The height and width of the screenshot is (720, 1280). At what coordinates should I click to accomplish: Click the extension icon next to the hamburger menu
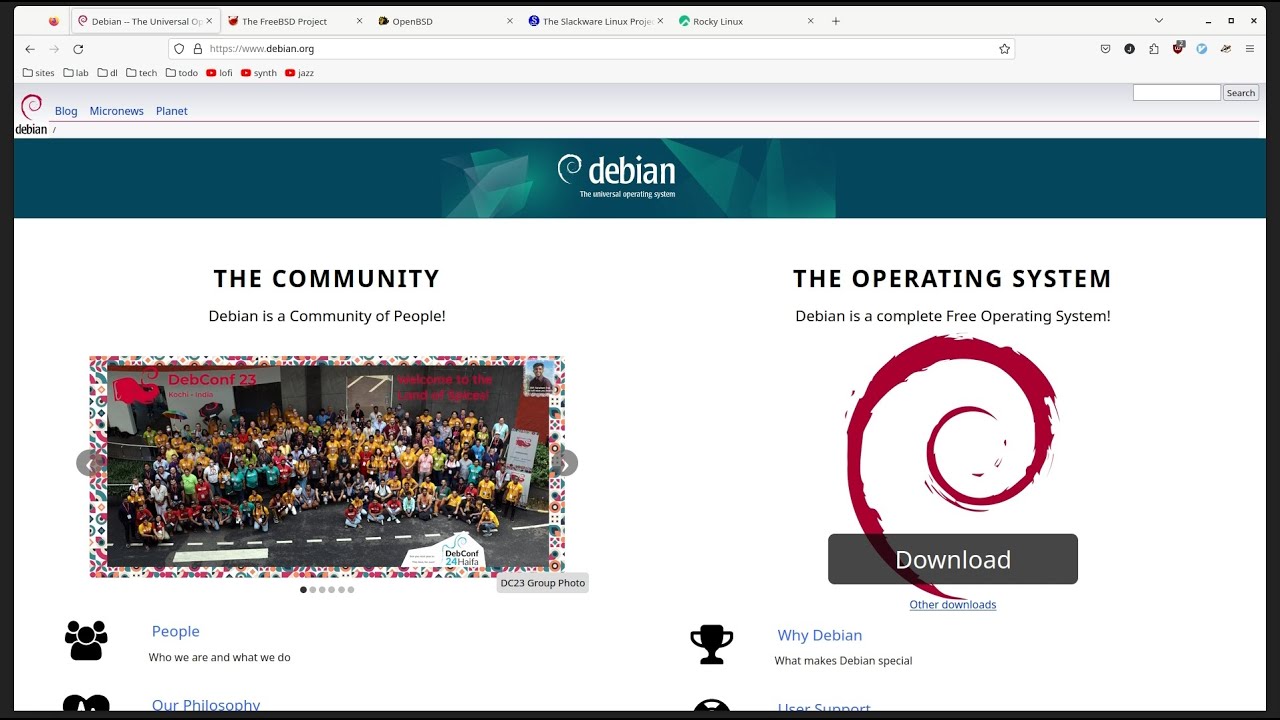click(x=1226, y=49)
